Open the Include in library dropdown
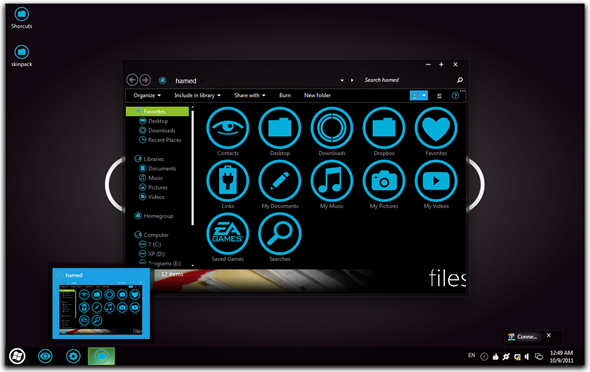This screenshot has width=590, height=372. 198,96
